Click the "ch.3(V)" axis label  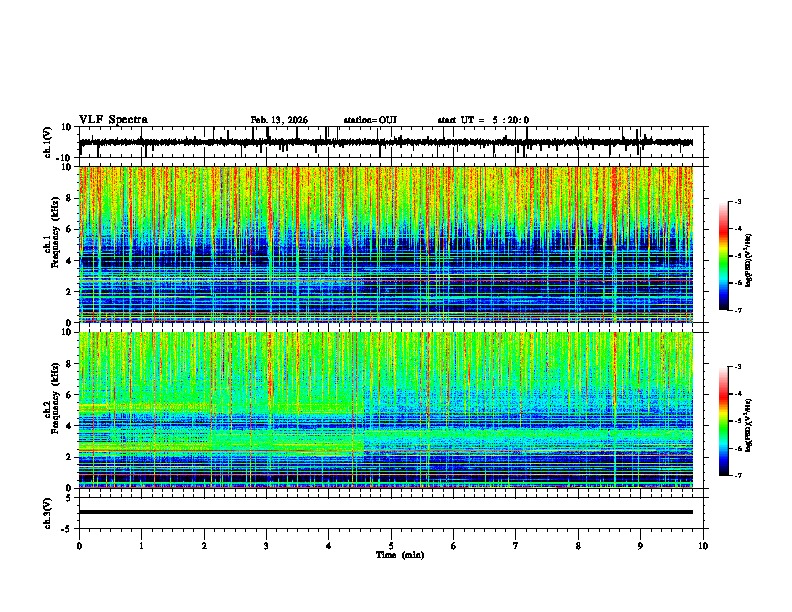48,513
